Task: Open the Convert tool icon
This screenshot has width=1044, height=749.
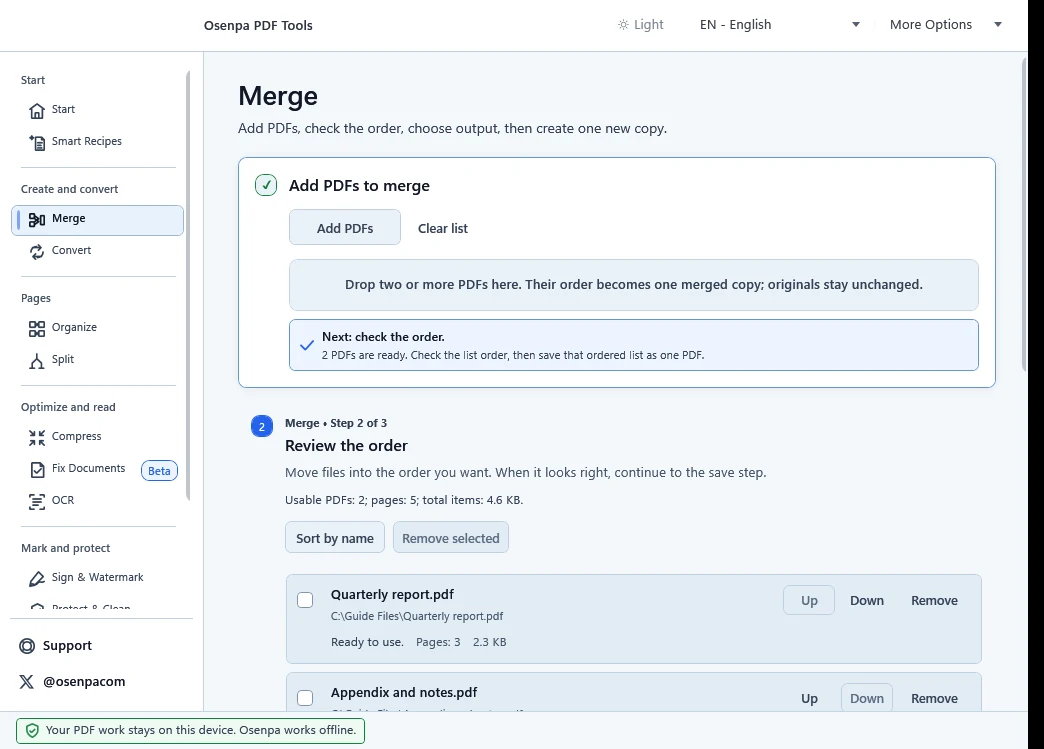Action: pyautogui.click(x=37, y=252)
